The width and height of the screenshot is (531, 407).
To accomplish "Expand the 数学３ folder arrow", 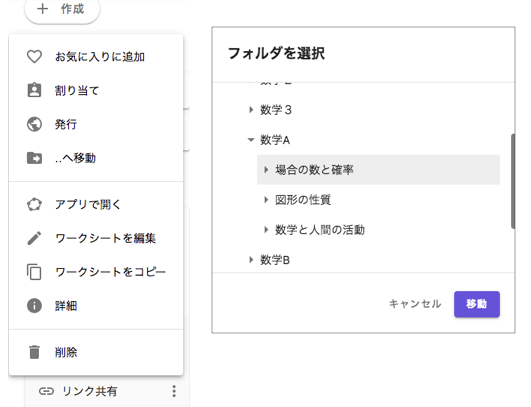I will [251, 110].
